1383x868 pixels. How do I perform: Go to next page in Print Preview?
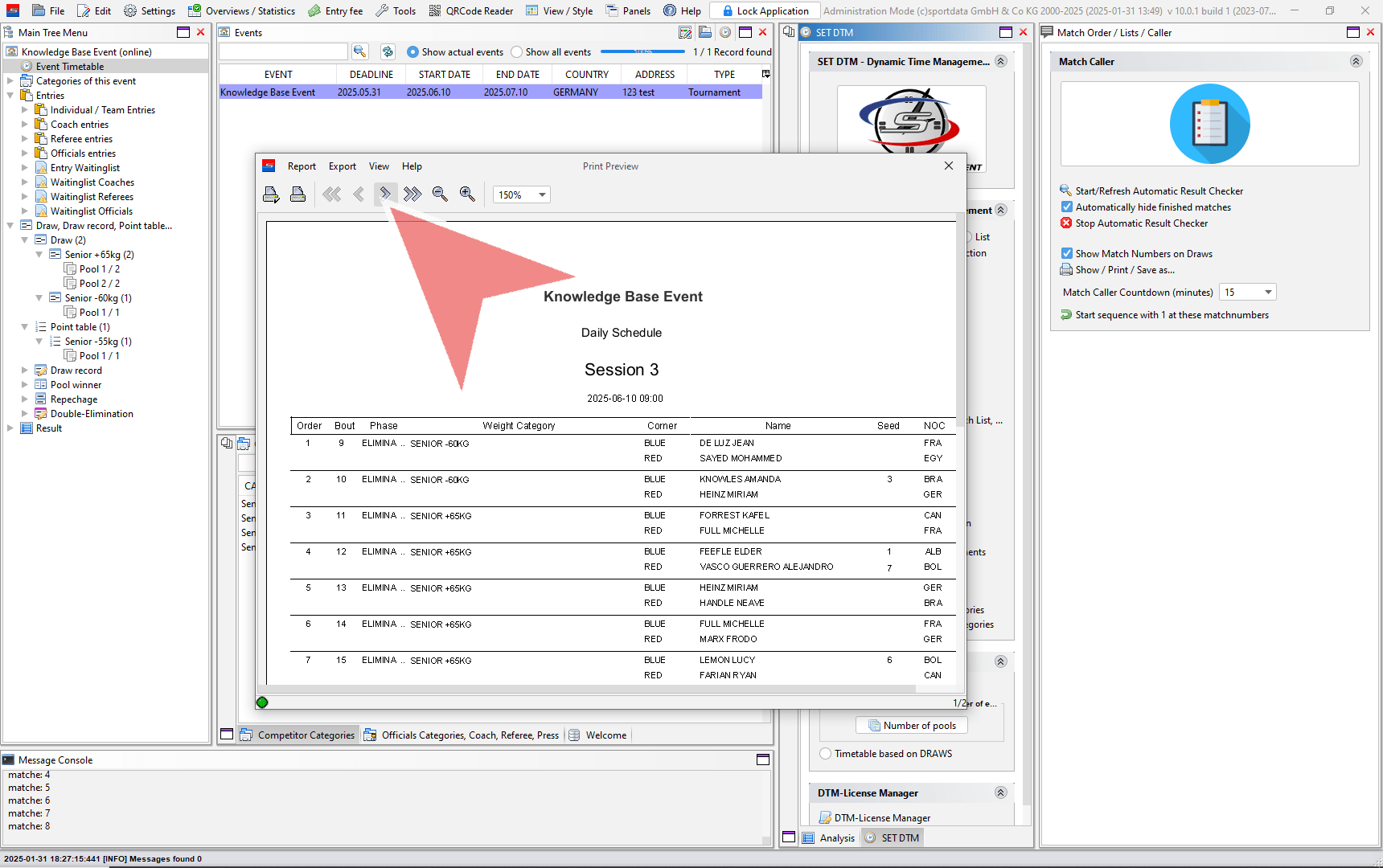tap(385, 194)
